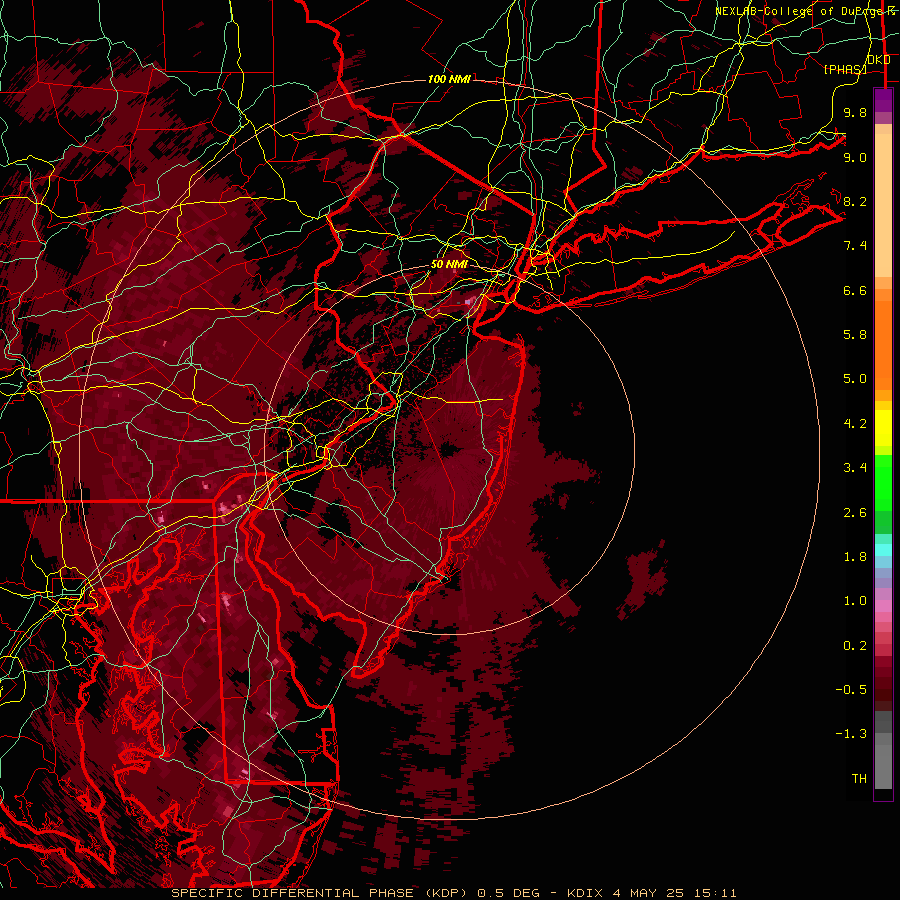The image size is (900, 900).
Task: Click the 0.2 legend value
Action: (x=855, y=646)
